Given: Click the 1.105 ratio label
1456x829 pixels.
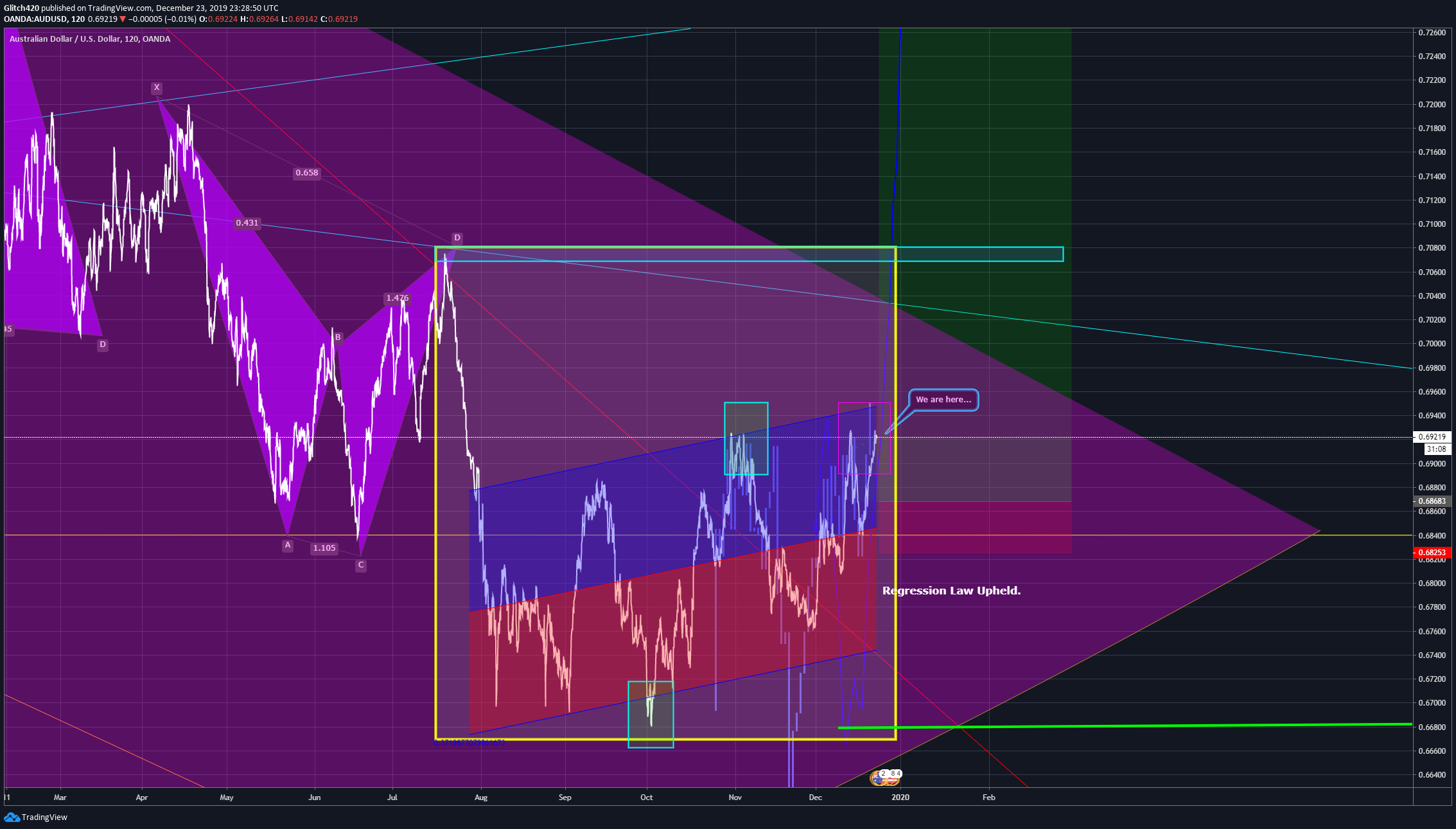Looking at the screenshot, I should coord(324,548).
